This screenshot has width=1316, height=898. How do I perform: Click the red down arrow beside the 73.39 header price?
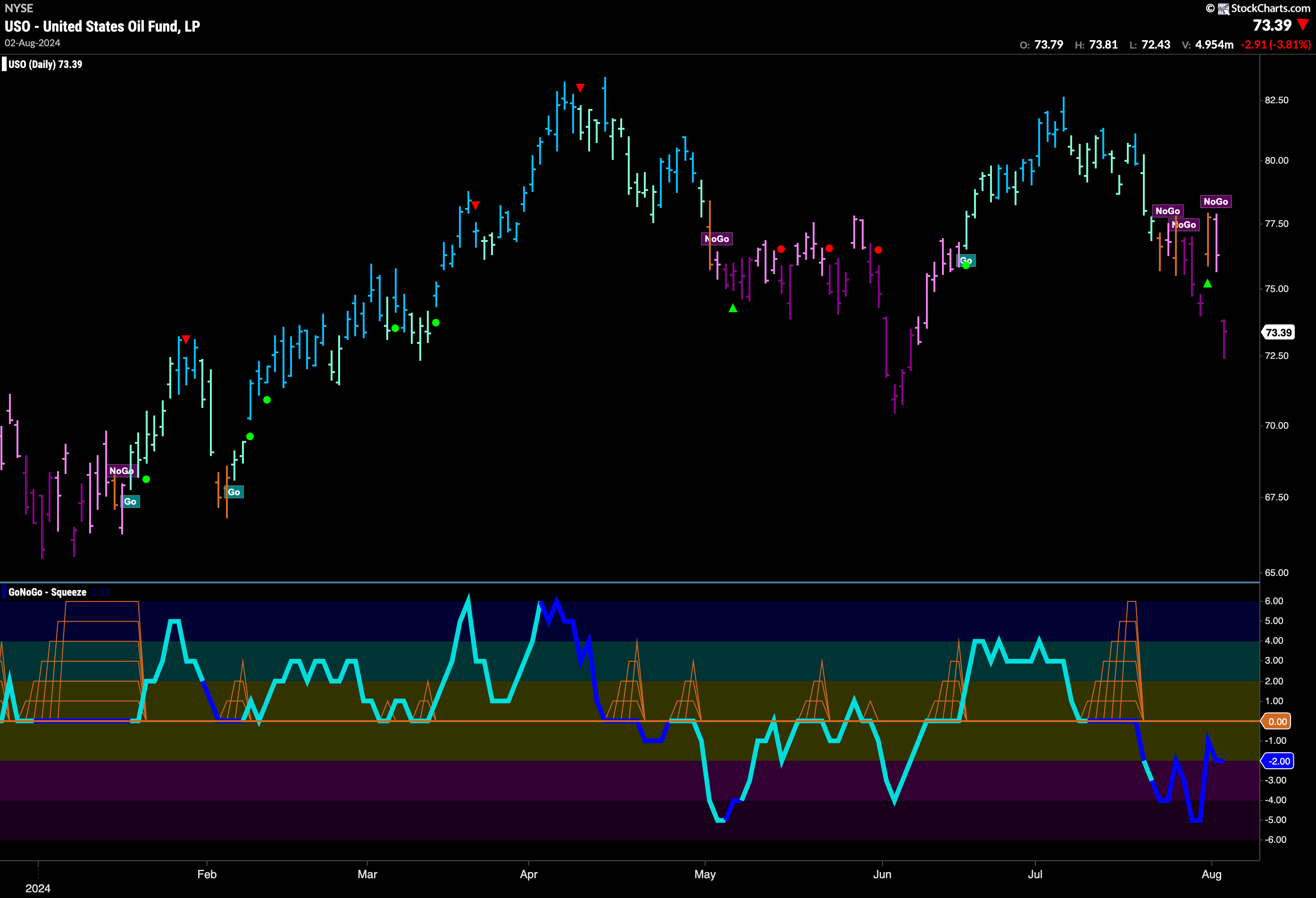[1303, 25]
